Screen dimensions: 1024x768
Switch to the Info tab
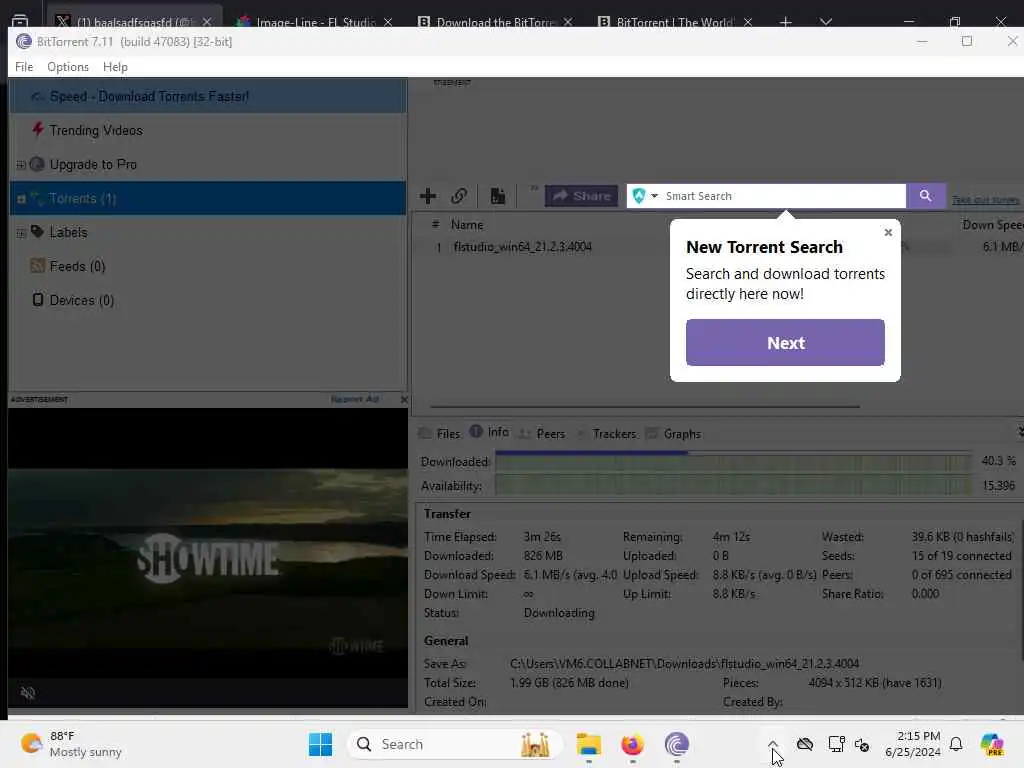point(490,432)
